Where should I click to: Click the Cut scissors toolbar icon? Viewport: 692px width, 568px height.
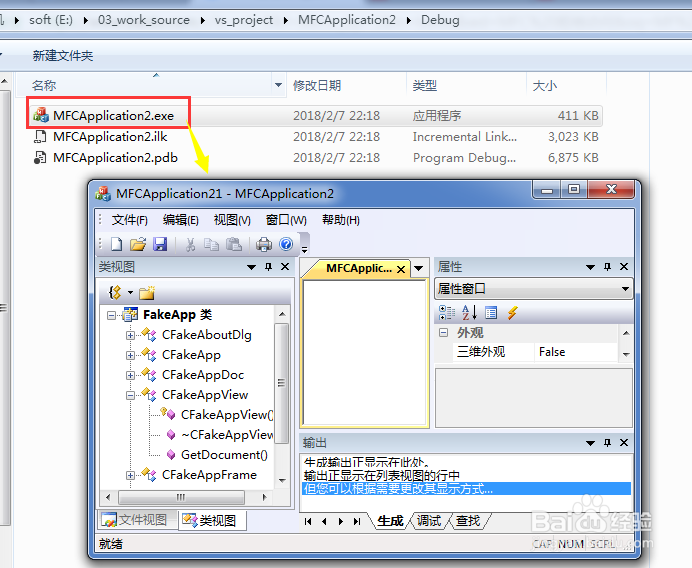(x=190, y=244)
